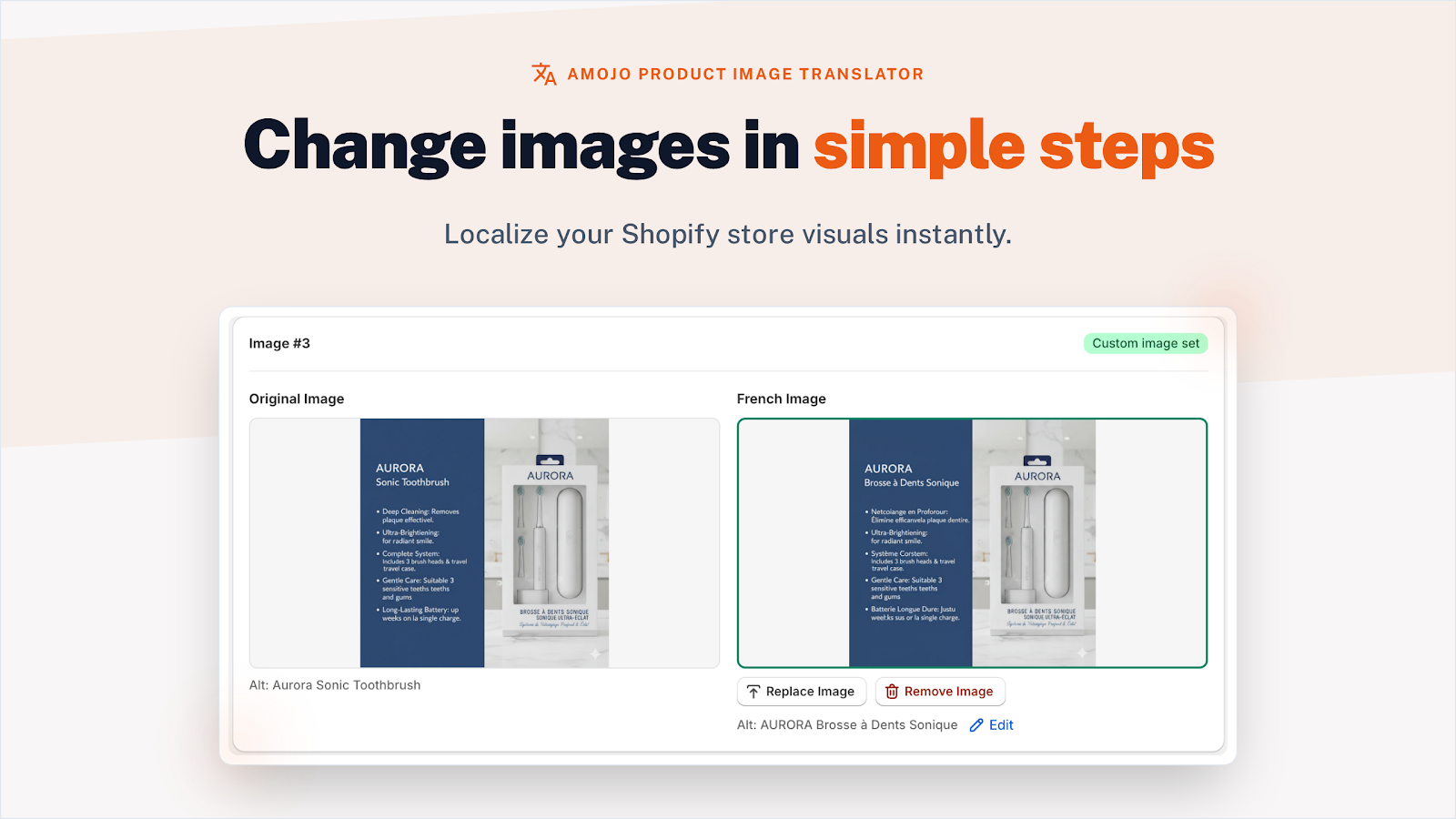Screen dimensions: 1456x819
Task: Click the trash icon on Remove Image
Action: click(x=892, y=692)
